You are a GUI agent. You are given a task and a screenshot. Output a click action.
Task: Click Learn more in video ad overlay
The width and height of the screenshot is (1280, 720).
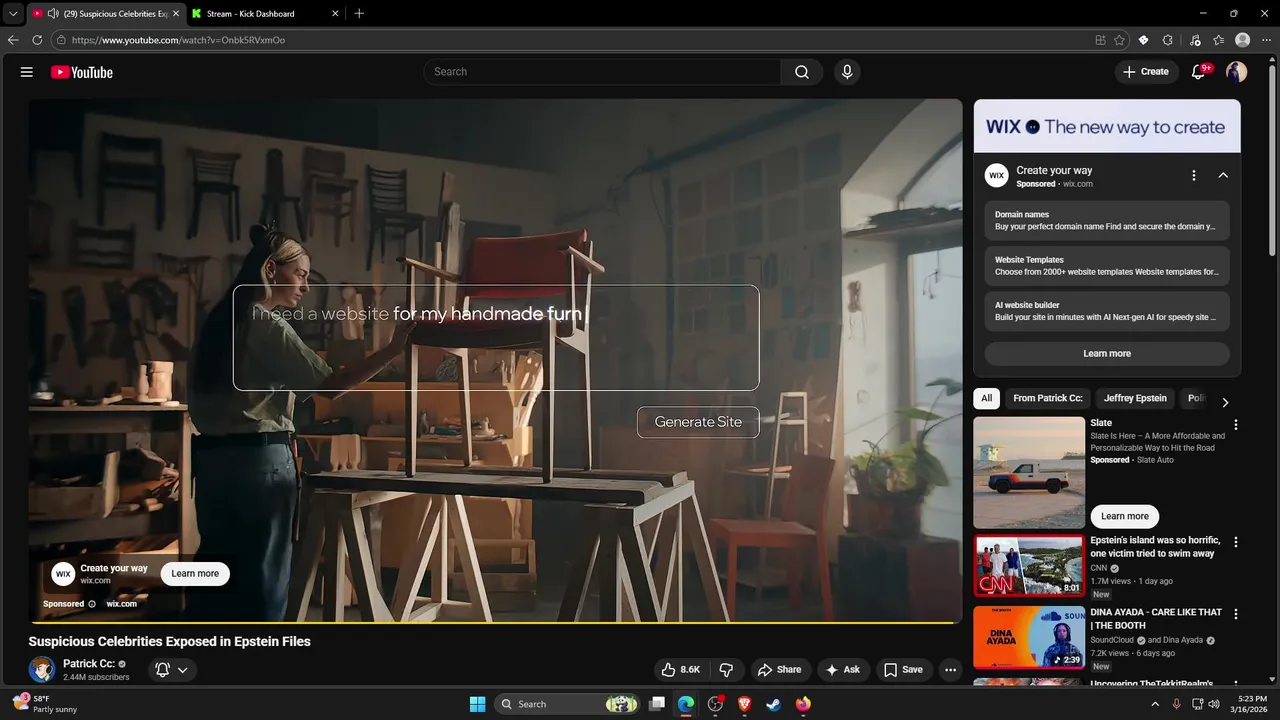tap(195, 574)
